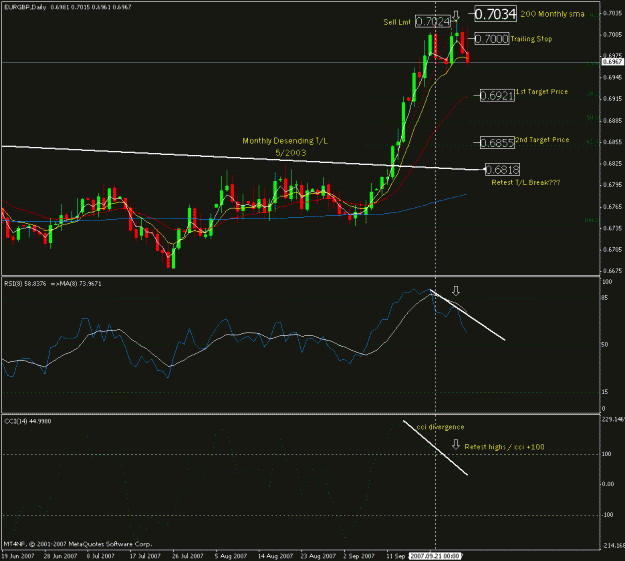The height and width of the screenshot is (561, 625).
Task: Click the 0.6795 value on price axis
Action: point(611,185)
